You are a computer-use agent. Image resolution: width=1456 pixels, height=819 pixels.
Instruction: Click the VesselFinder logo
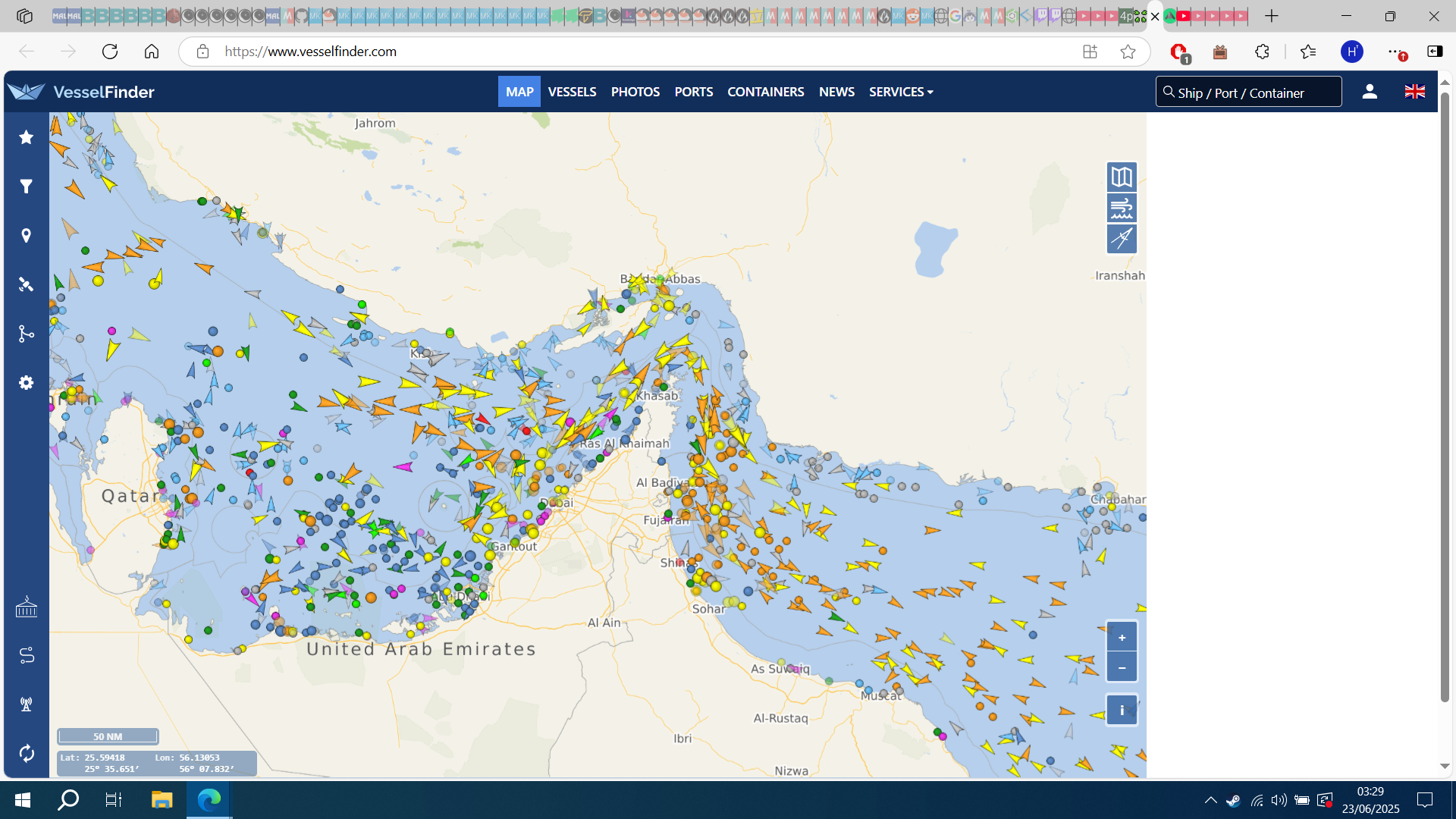[x=81, y=92]
